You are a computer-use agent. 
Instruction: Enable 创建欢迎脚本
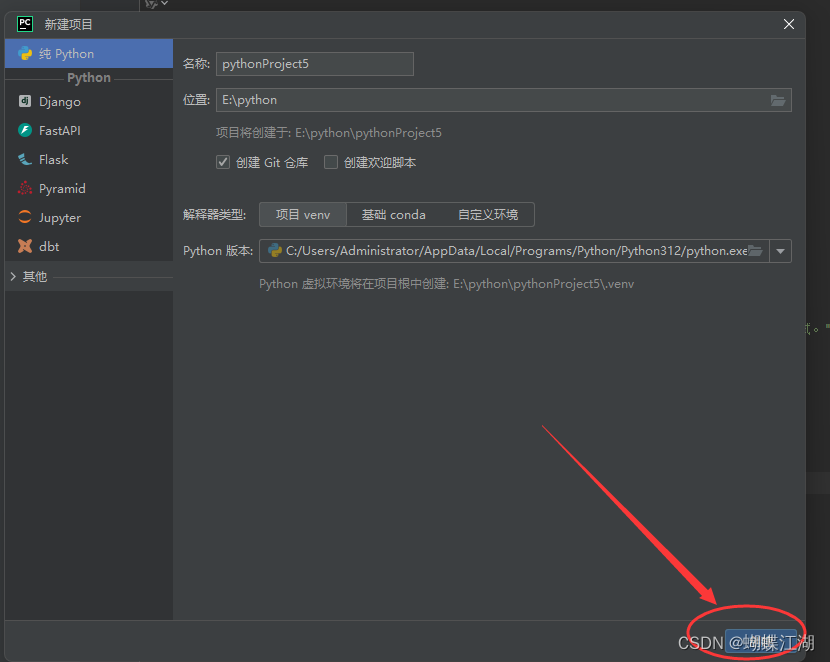(x=331, y=162)
